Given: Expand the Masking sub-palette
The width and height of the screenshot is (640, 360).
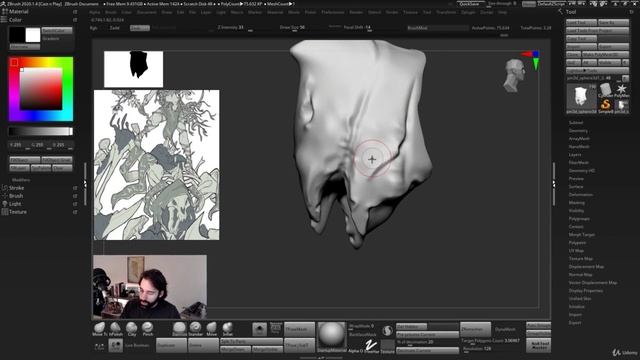Looking at the screenshot, I should (577, 202).
